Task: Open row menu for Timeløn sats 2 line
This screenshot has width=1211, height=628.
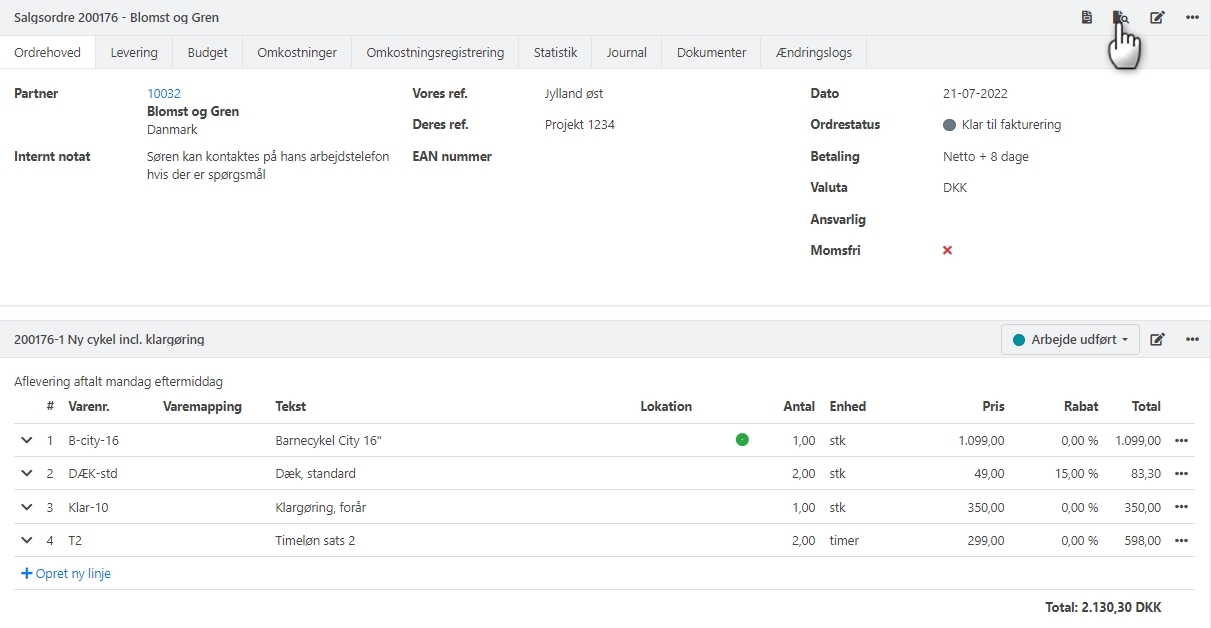Action: tap(1181, 541)
